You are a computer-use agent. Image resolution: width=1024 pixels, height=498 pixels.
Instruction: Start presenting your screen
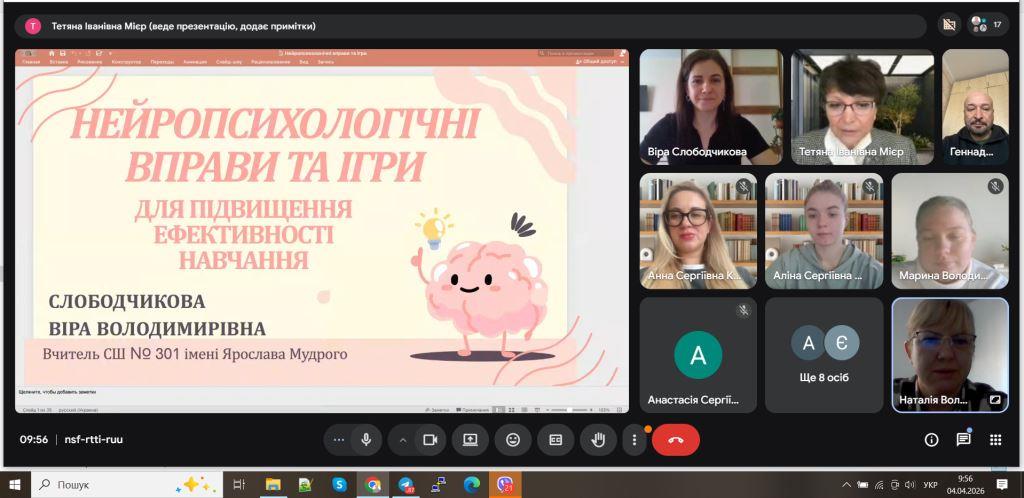pos(470,440)
